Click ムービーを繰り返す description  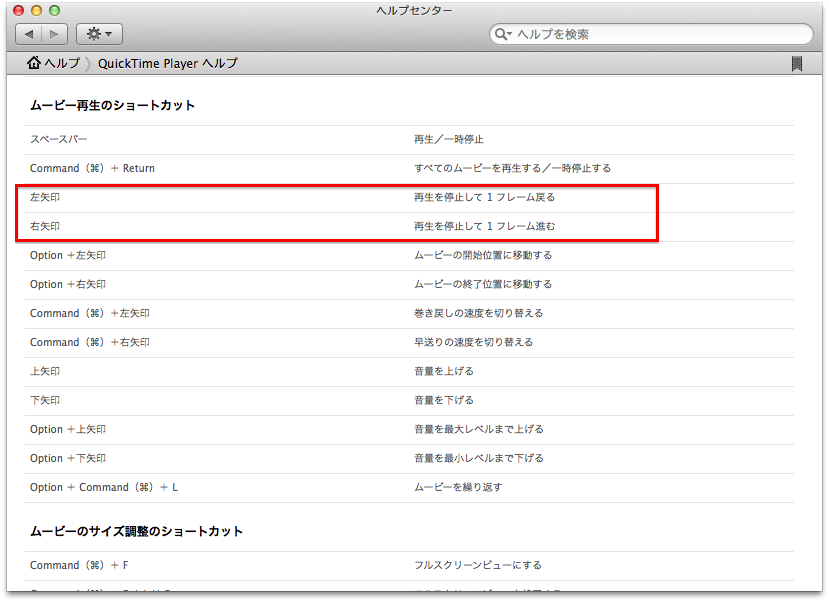click(x=458, y=487)
